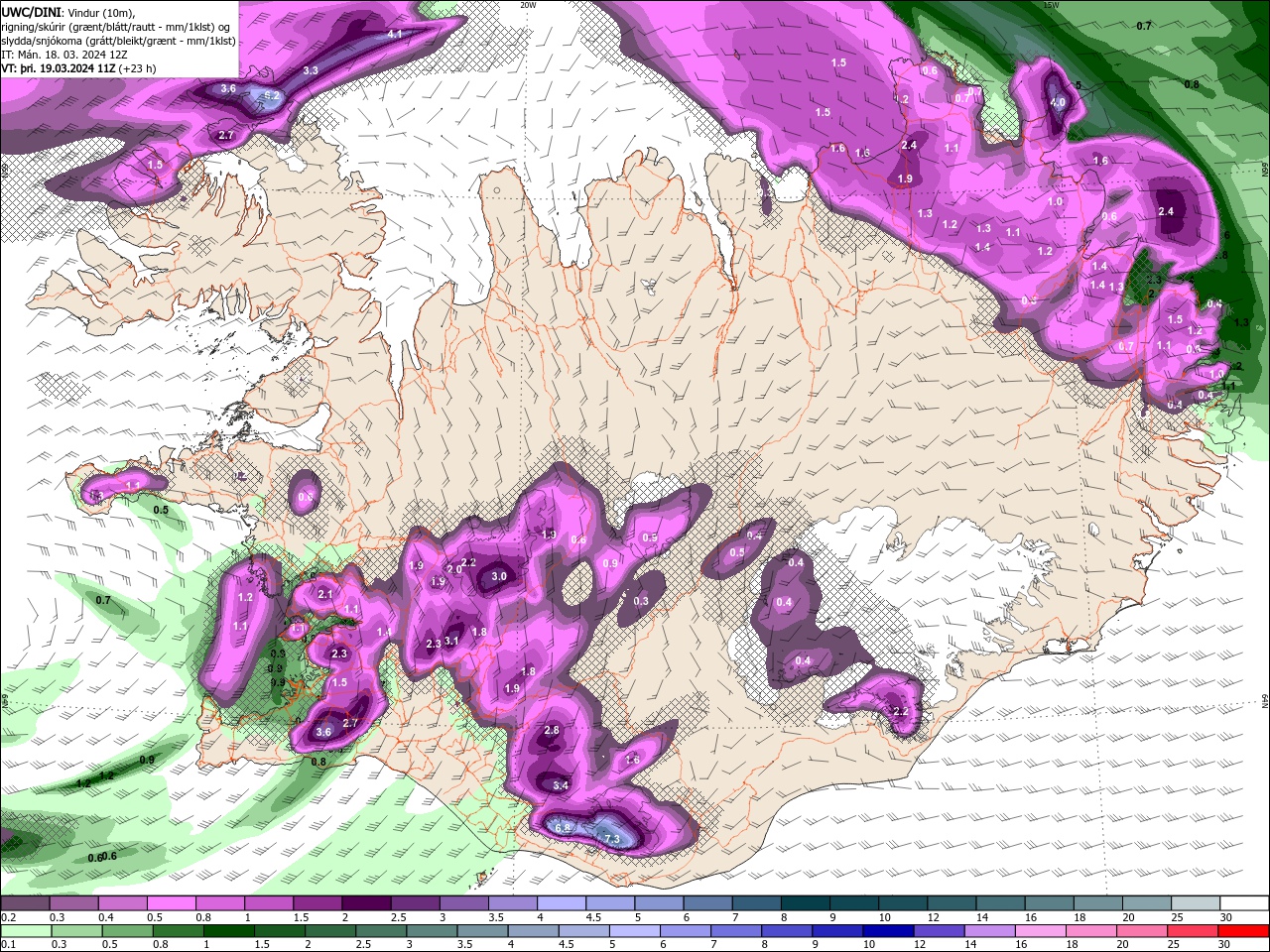Click the initial time 'IT: Mán. 18. 03. 2024 12Z'
Viewport: 1270px width, 952px height.
pos(63,55)
